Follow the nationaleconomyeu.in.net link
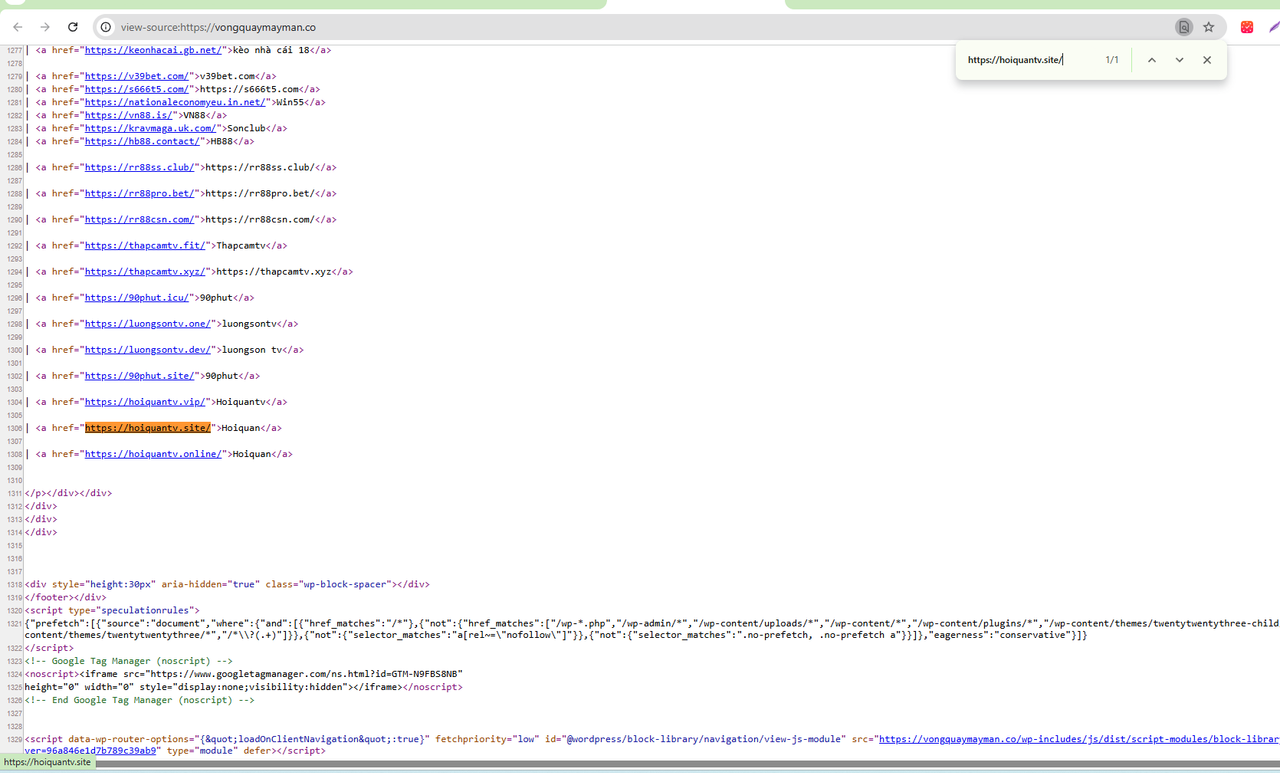The image size is (1280, 773). click(x=175, y=102)
